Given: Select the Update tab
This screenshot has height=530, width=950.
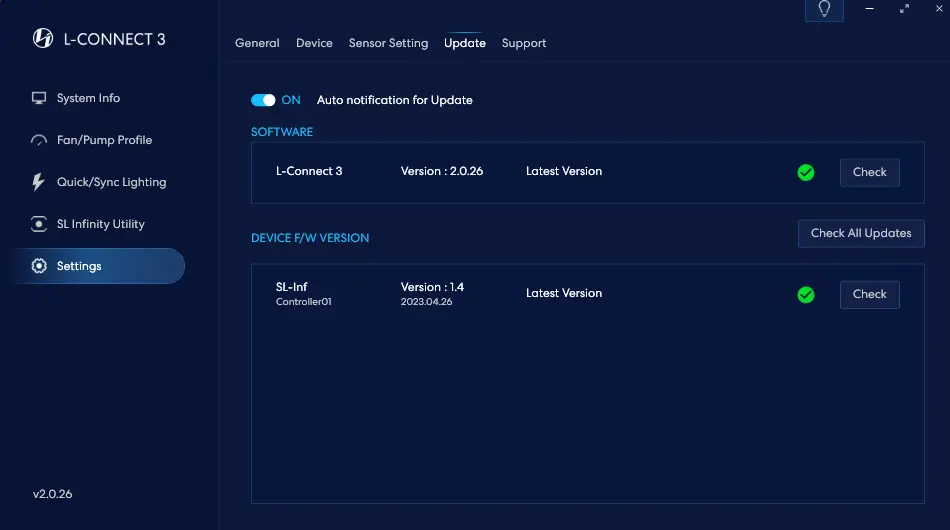Looking at the screenshot, I should point(465,44).
